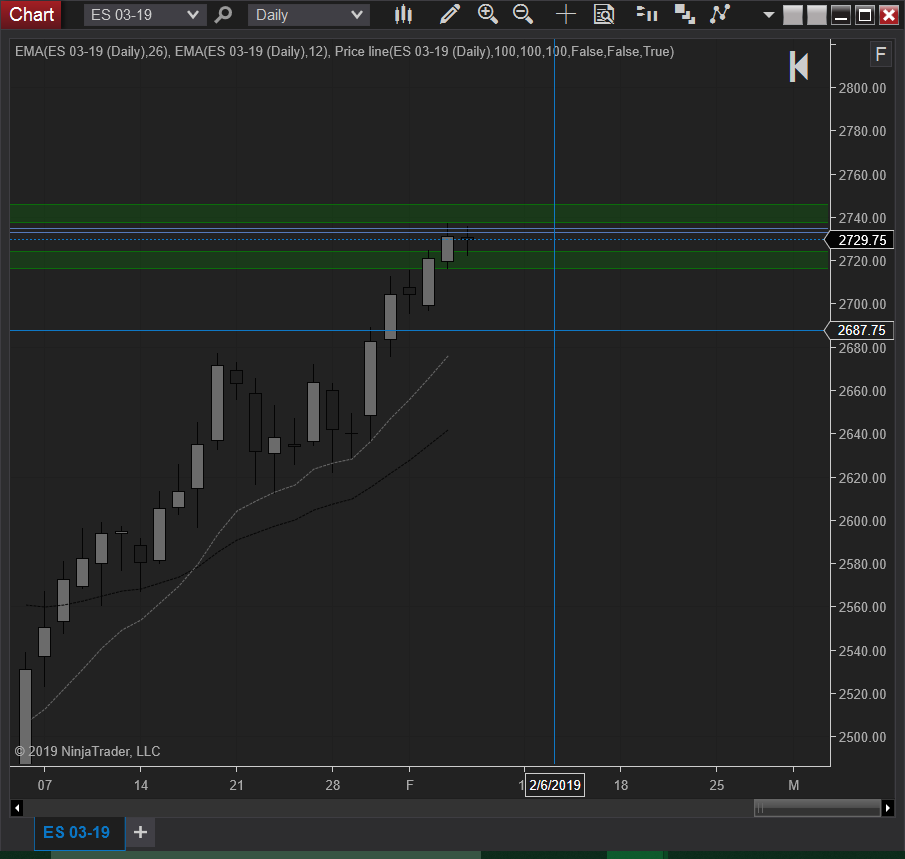Click the 2/6/2019 date label

pyautogui.click(x=555, y=785)
